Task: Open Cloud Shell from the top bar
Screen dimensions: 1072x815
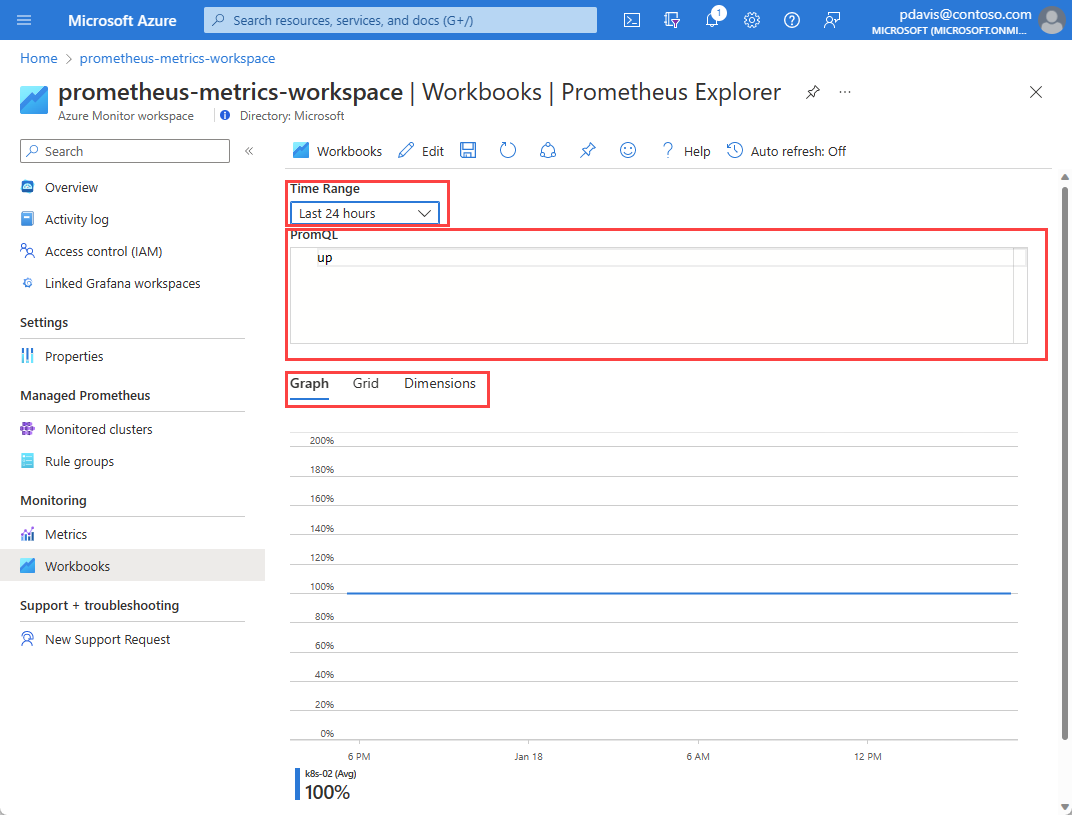Action: coord(632,20)
